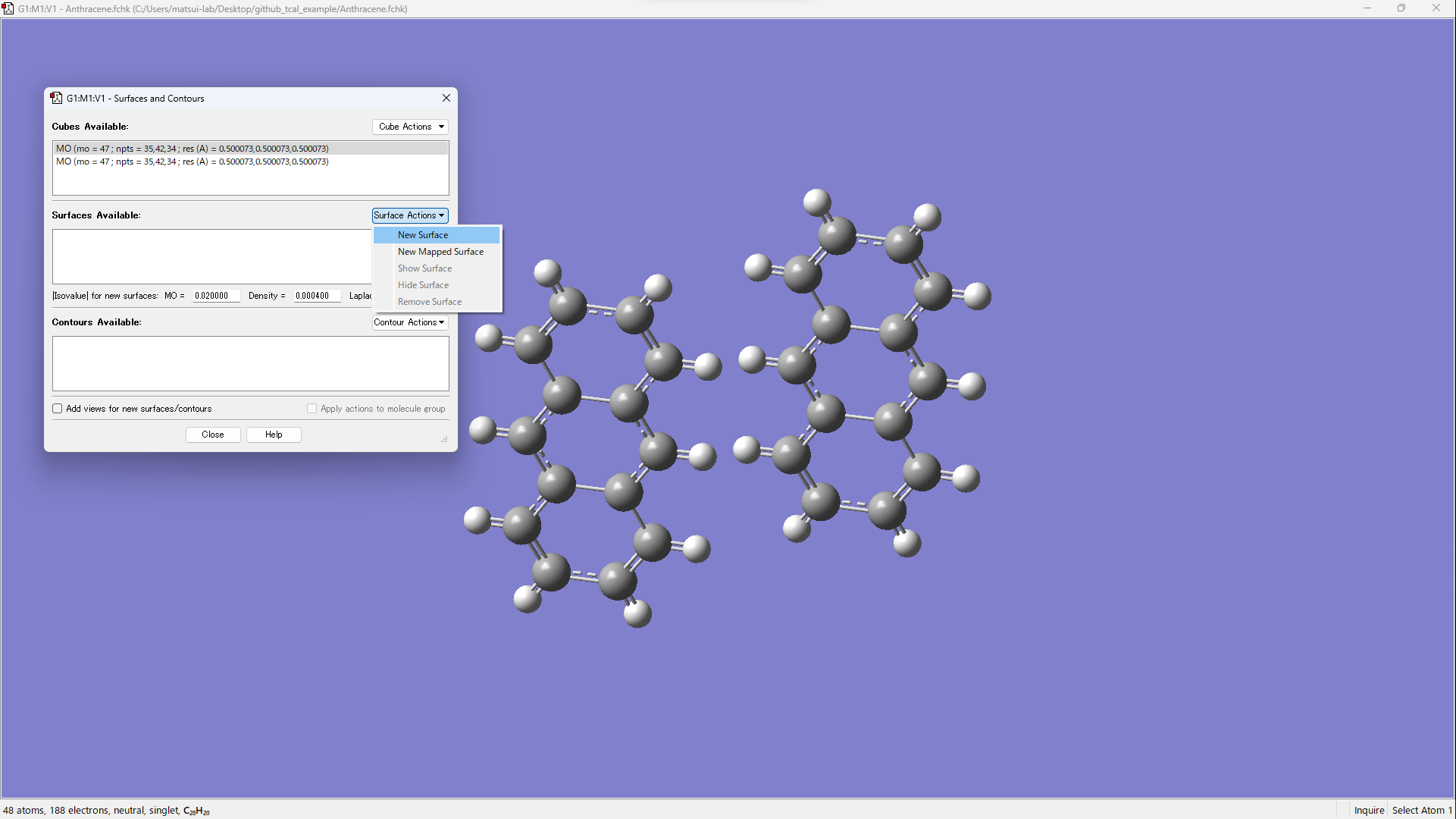Restore down the main window
The height and width of the screenshot is (819, 1456).
[x=1401, y=8]
